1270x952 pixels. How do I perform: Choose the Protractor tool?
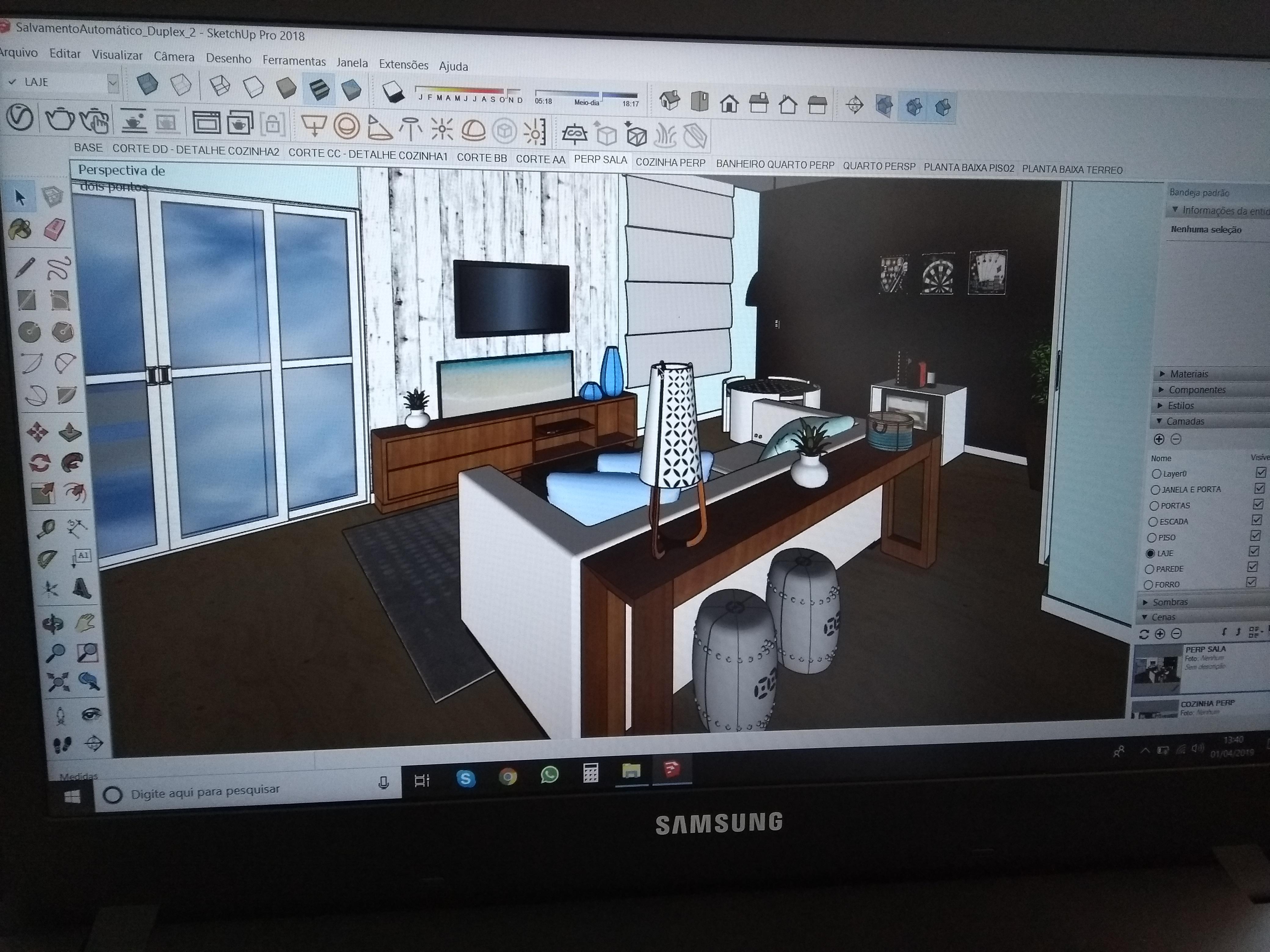click(47, 559)
